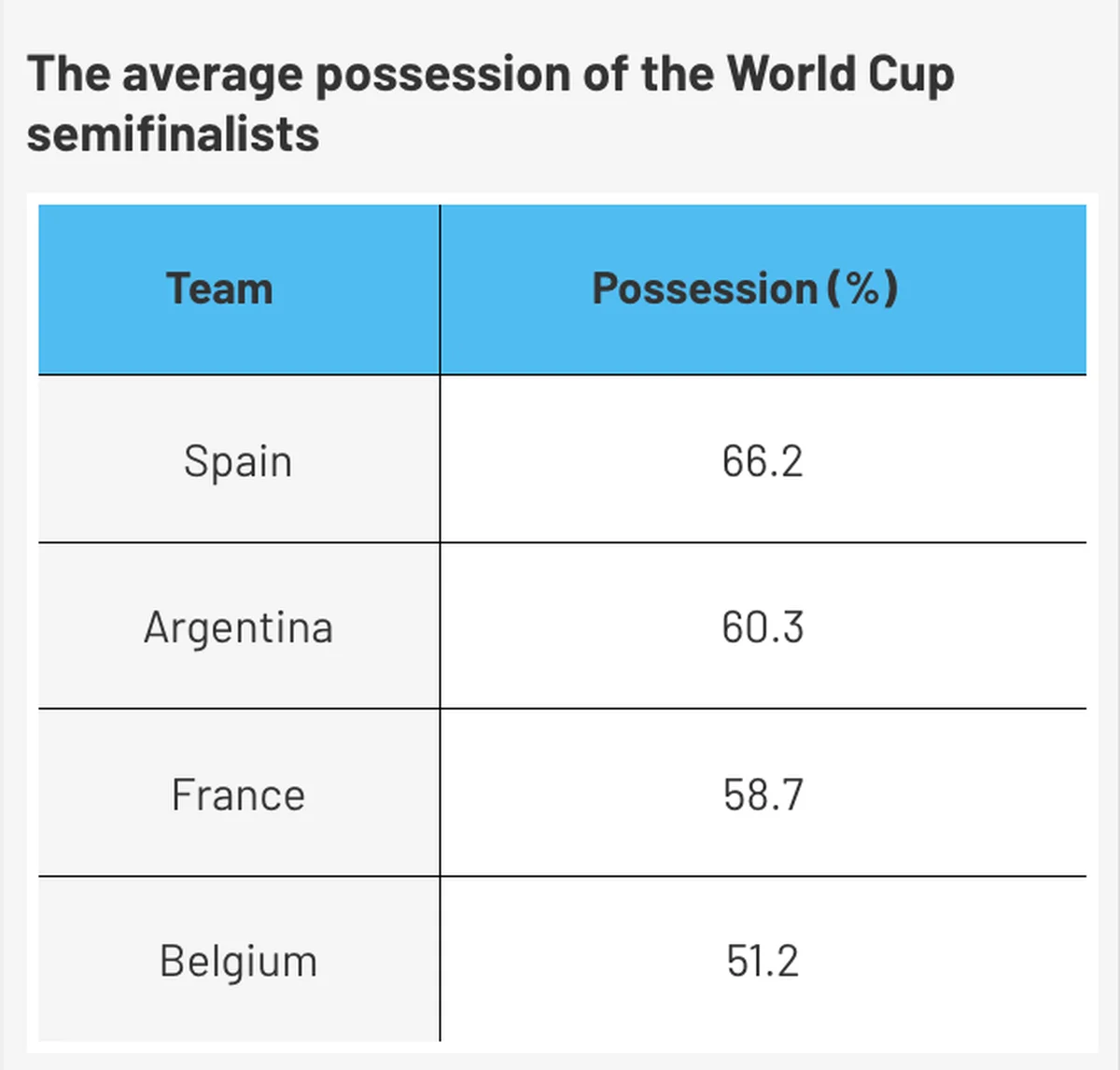Image resolution: width=1120 pixels, height=1070 pixels.
Task: Click Spain's 66.2 possession value
Action: click(x=763, y=460)
